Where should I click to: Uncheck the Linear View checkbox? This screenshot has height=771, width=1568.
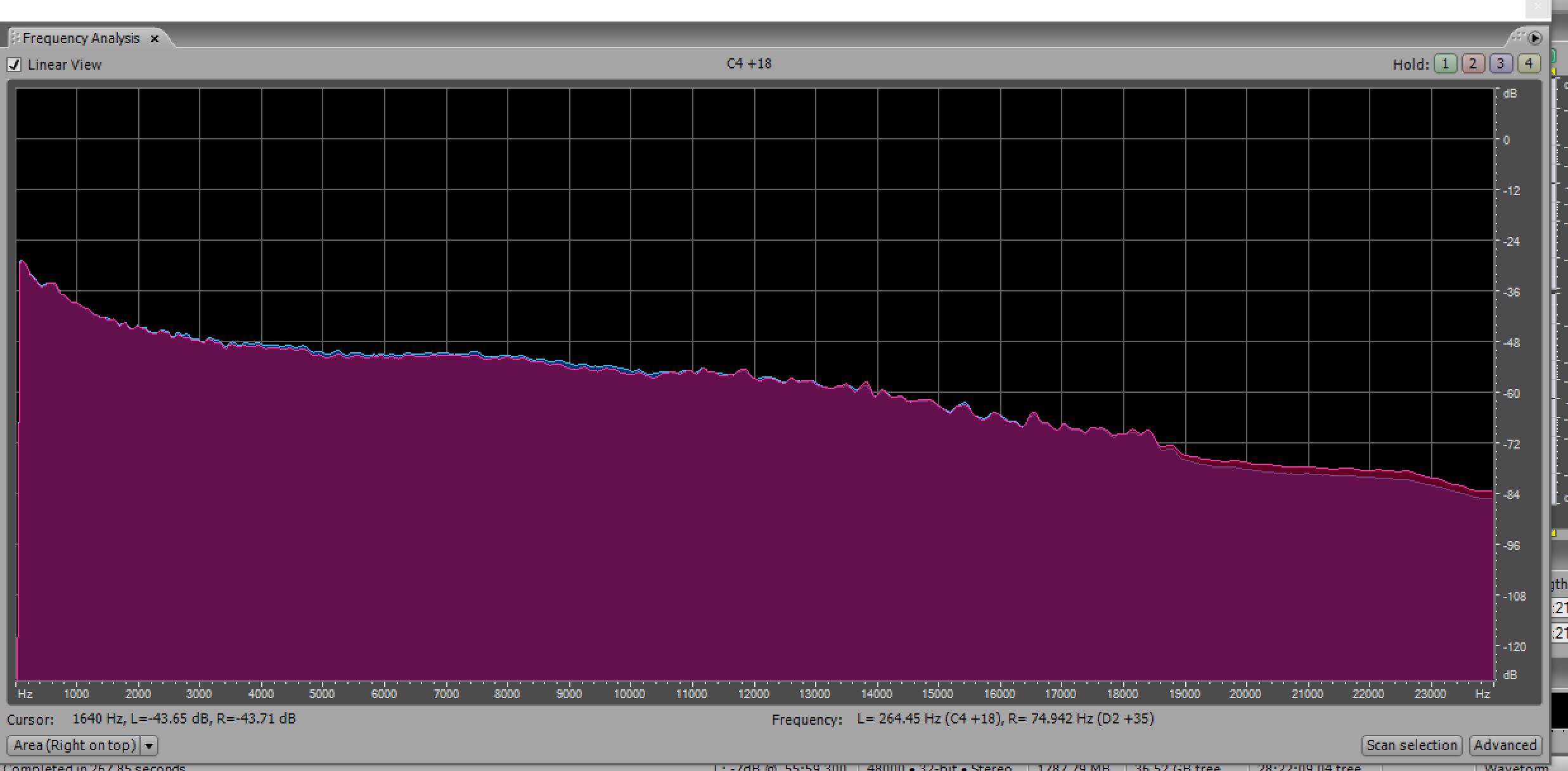tap(14, 65)
